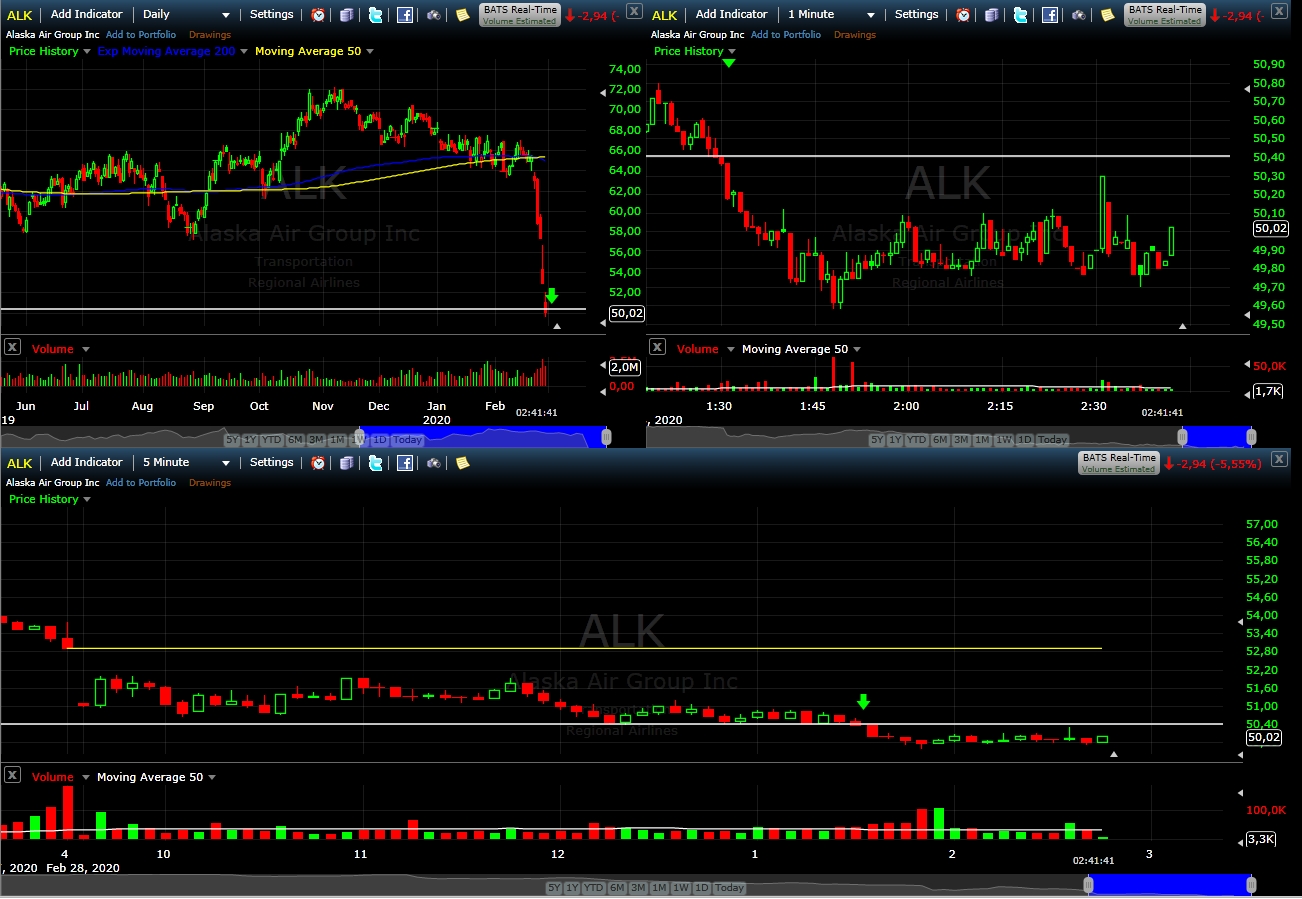1302x899 pixels.
Task: Click the ALK symbol field on 5 Minute chart
Action: tap(20, 463)
